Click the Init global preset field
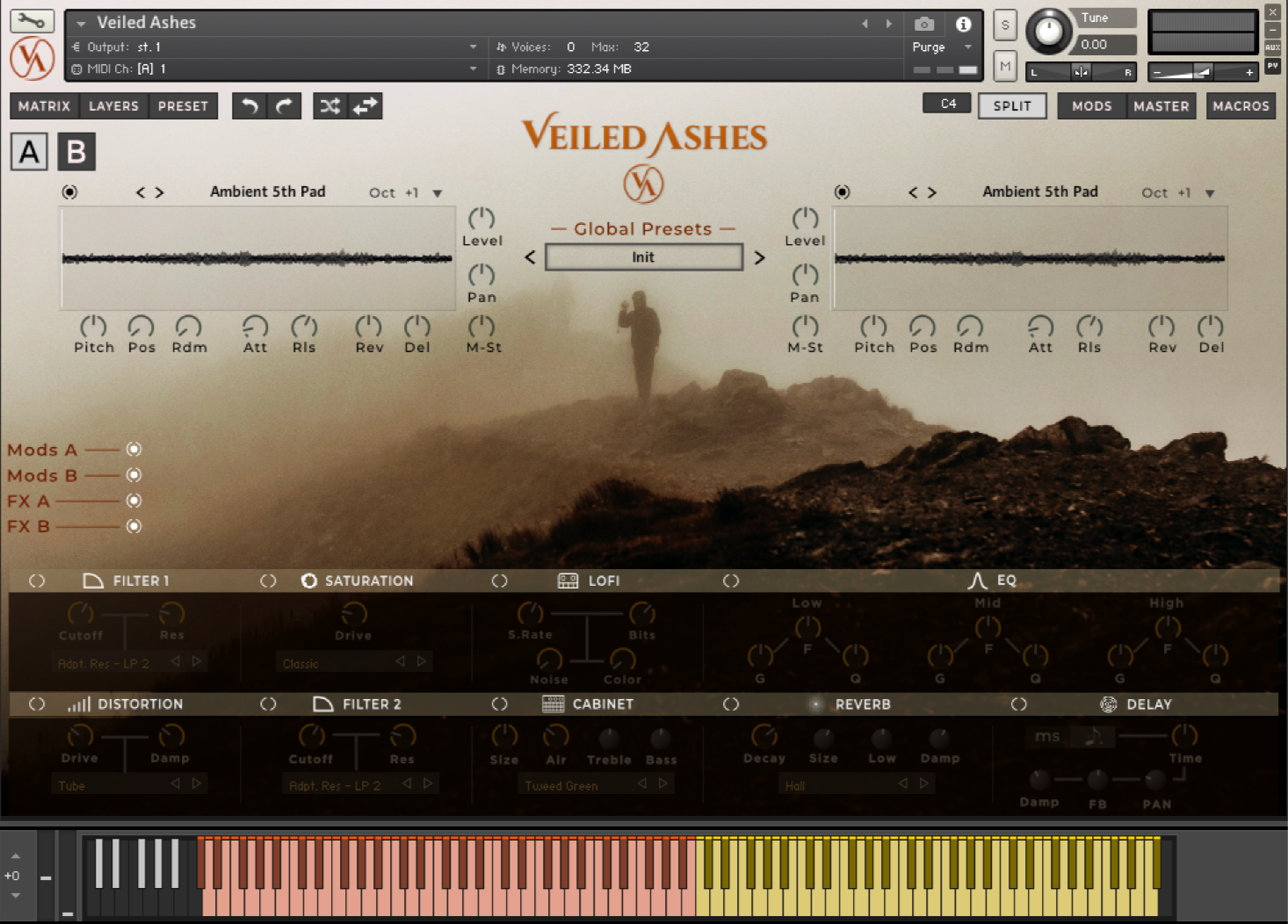This screenshot has height=924, width=1288. click(643, 257)
